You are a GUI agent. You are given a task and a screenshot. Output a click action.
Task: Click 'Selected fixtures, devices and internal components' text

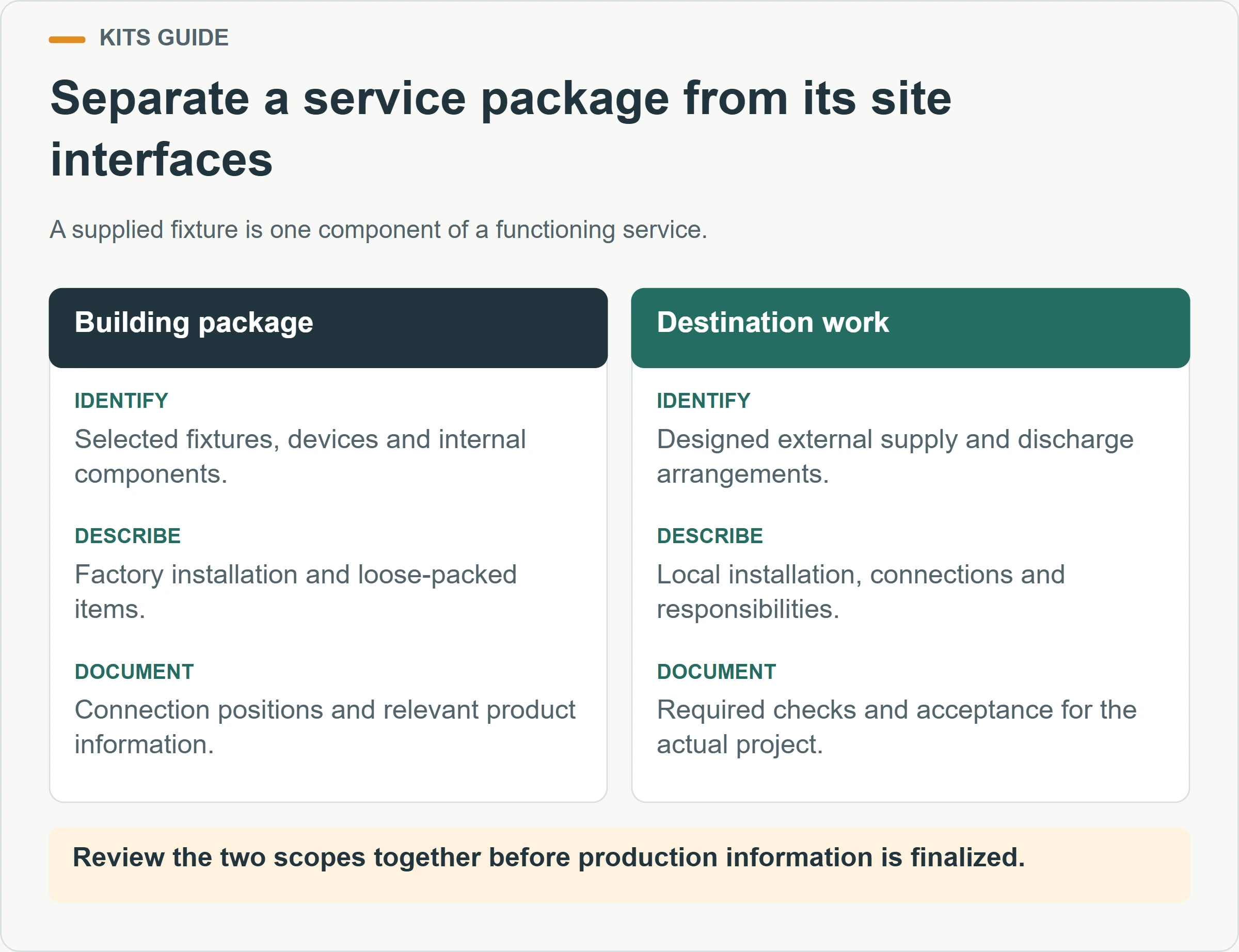pyautogui.click(x=300, y=457)
